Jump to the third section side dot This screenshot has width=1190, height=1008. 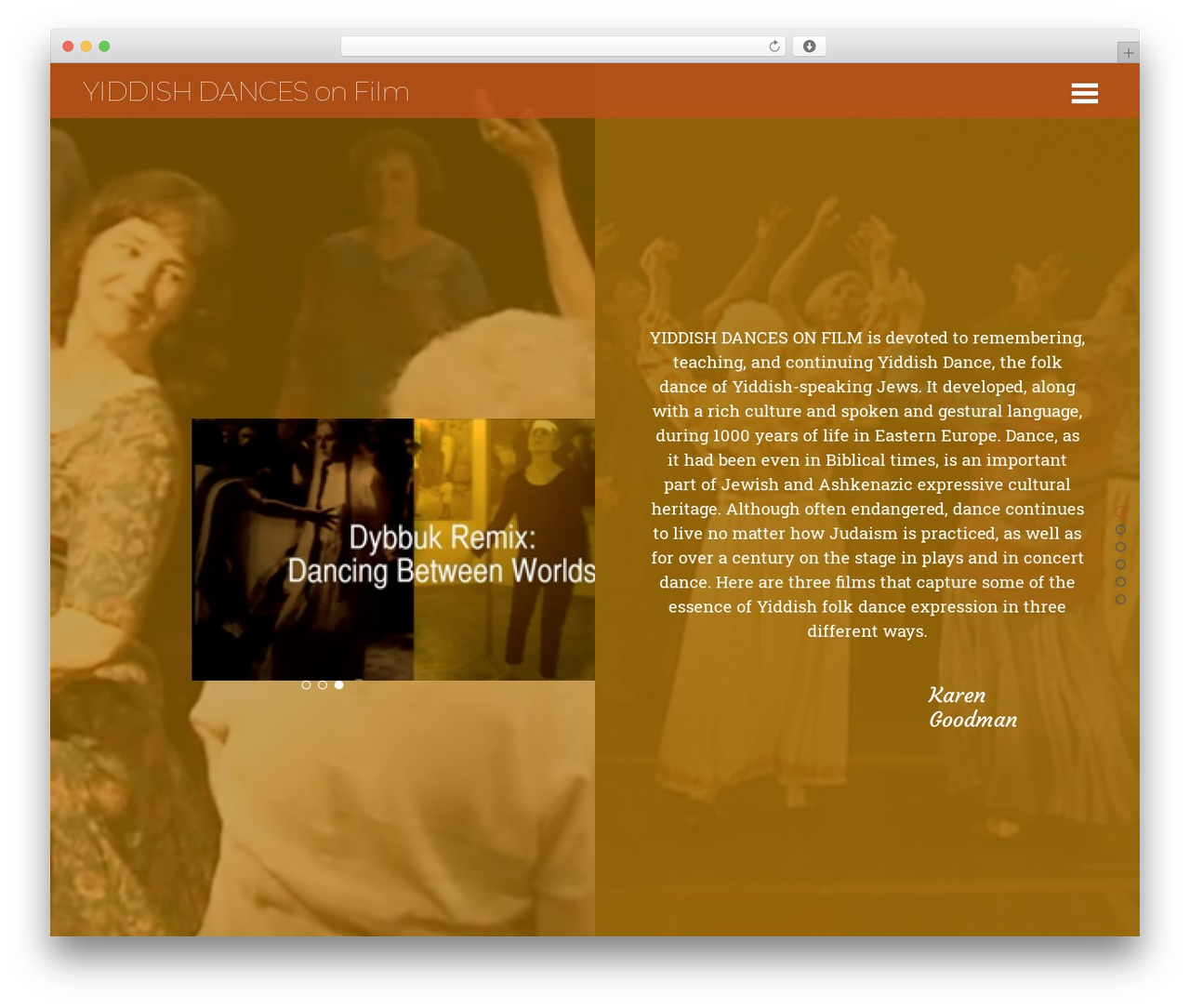click(1120, 547)
